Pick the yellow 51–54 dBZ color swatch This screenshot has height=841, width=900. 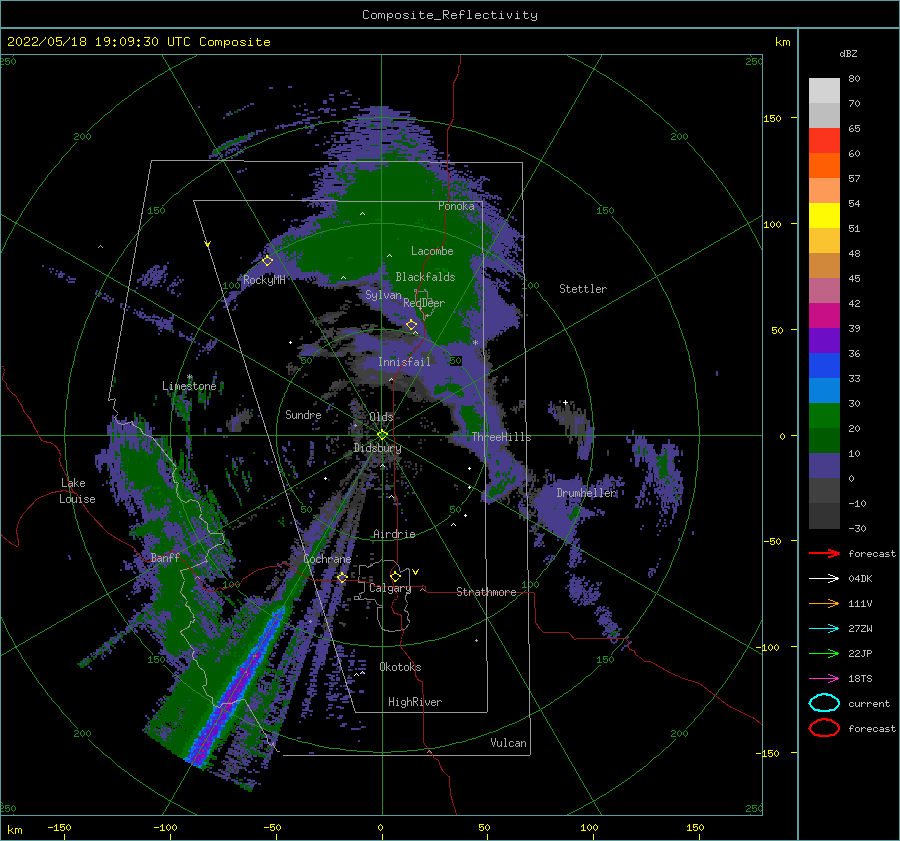click(824, 216)
